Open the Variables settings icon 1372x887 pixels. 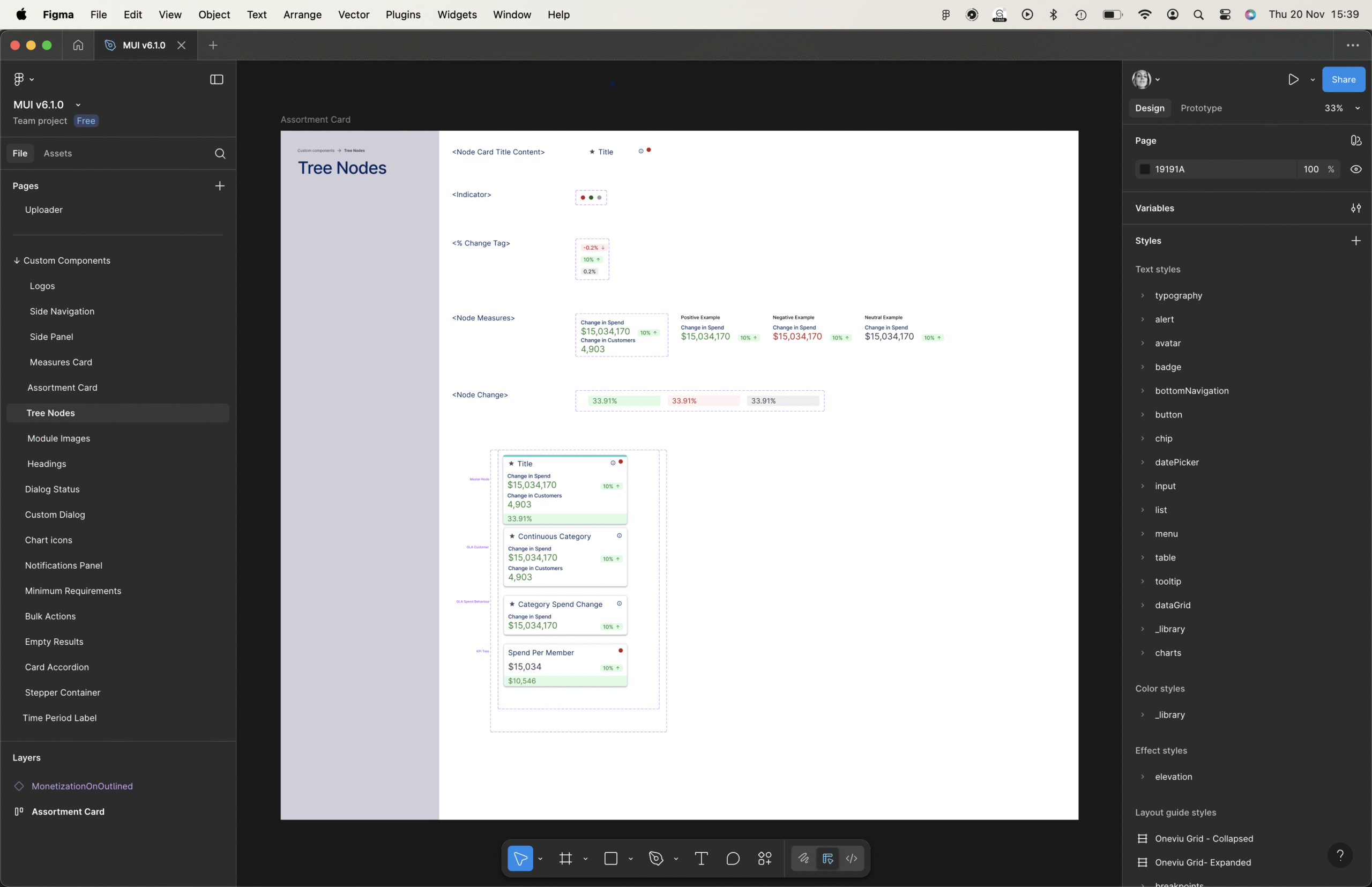(1356, 208)
